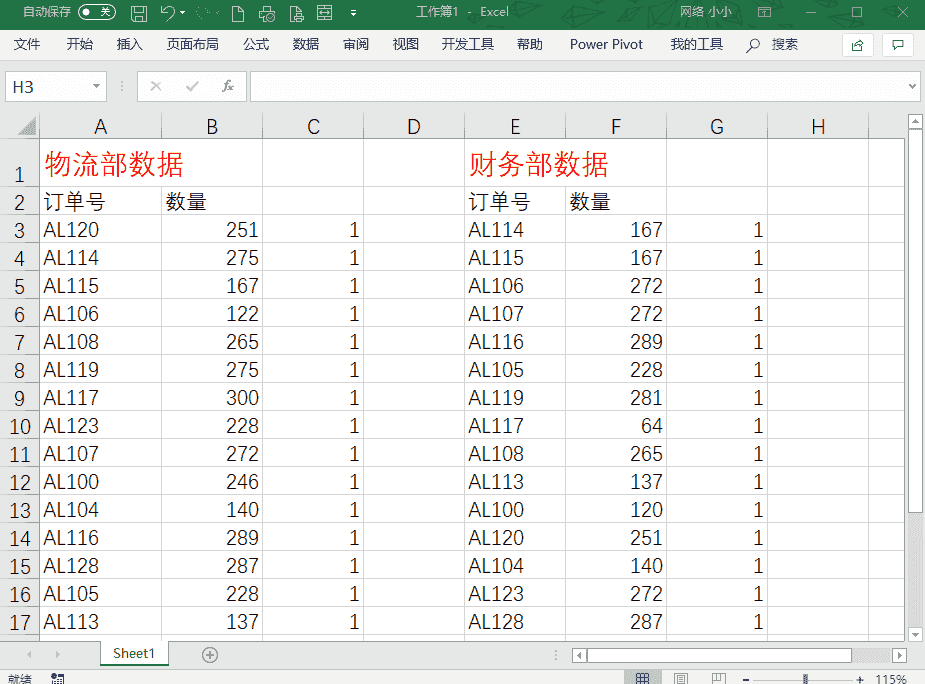Click the table-layout icon in quick access toolbar

324,13
